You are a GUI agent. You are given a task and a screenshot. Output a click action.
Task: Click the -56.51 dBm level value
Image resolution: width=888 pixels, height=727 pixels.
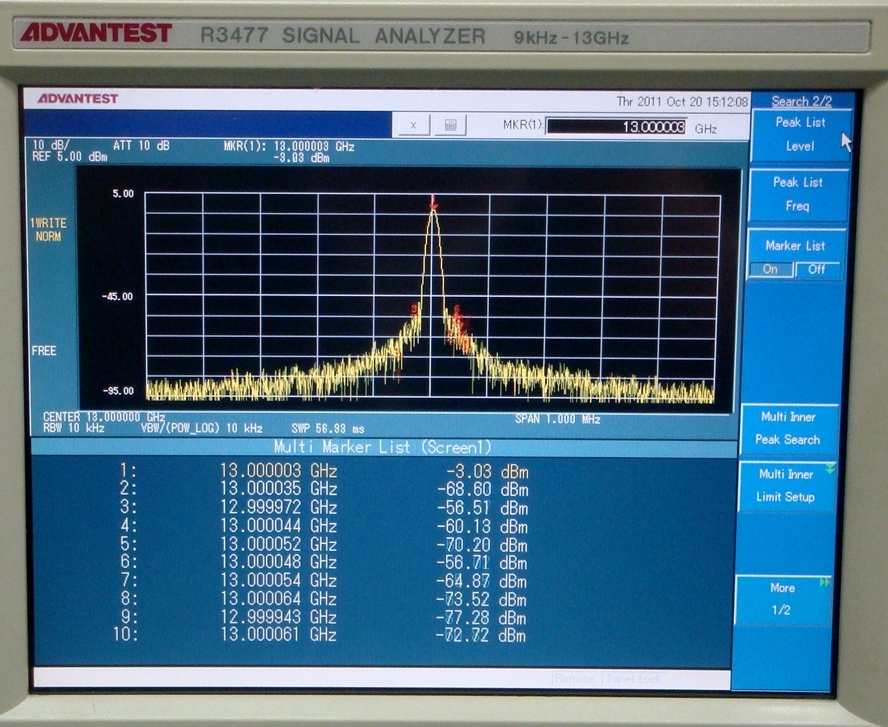point(483,508)
